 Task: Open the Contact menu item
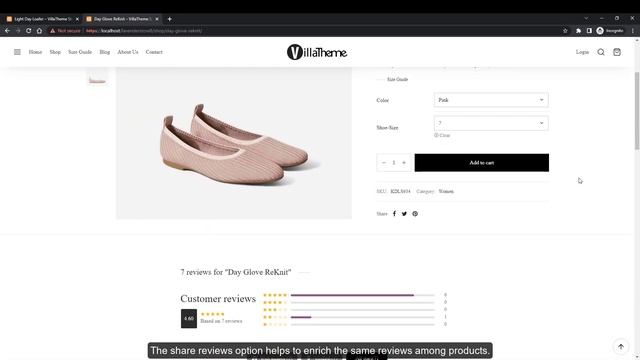[154, 52]
